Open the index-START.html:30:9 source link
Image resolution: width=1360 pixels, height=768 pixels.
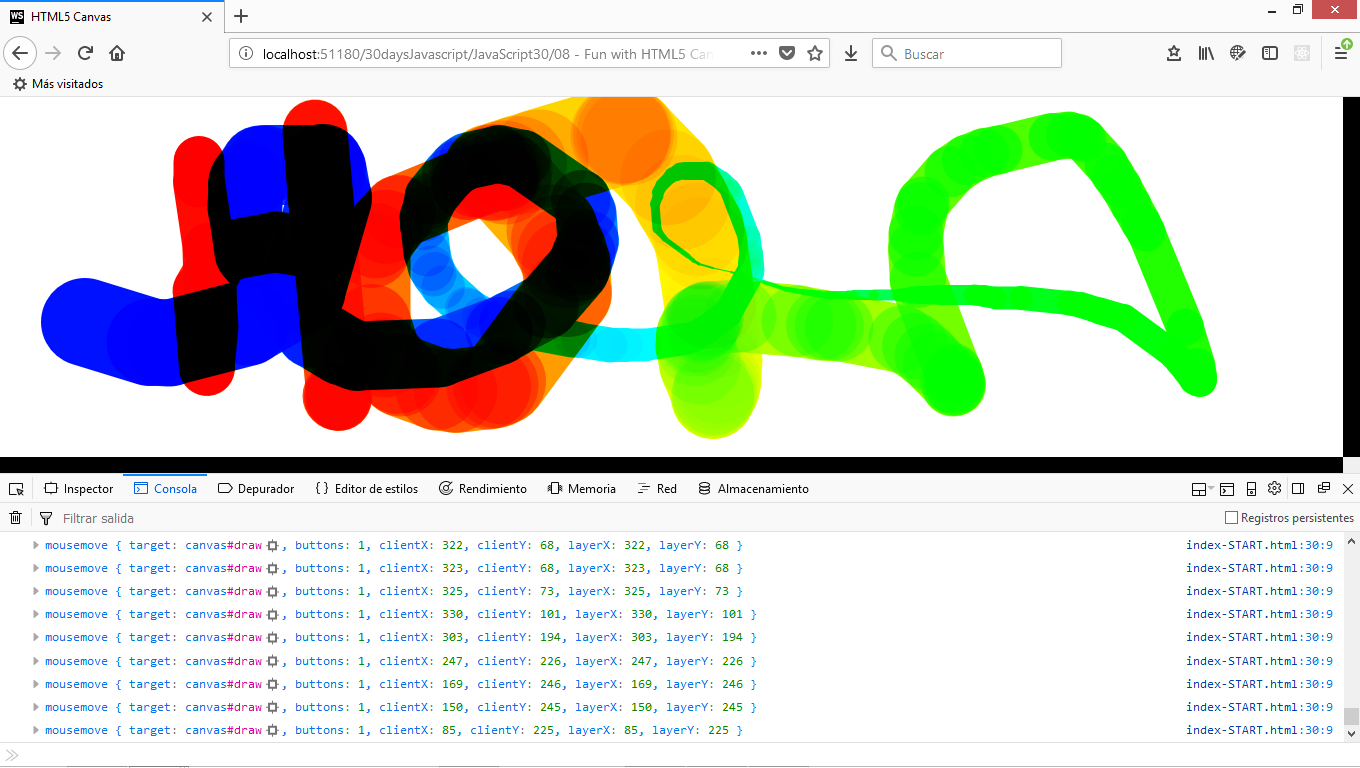point(1259,545)
